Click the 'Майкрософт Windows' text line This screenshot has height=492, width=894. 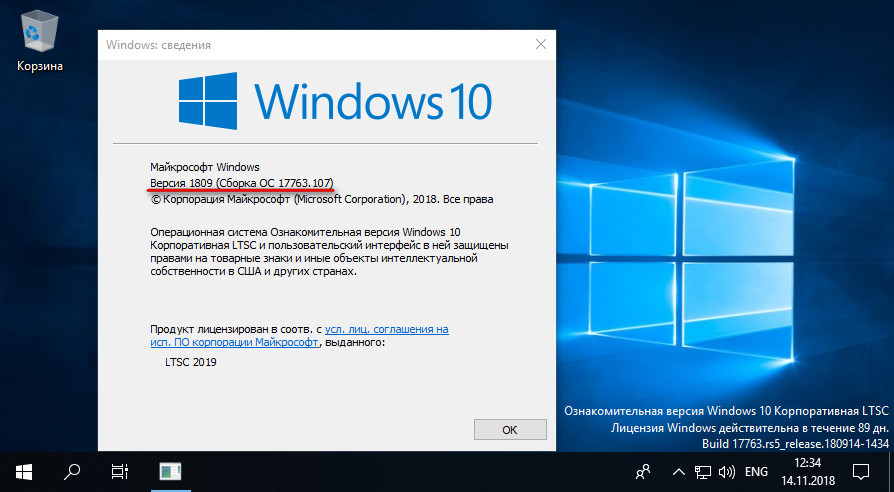(205, 167)
